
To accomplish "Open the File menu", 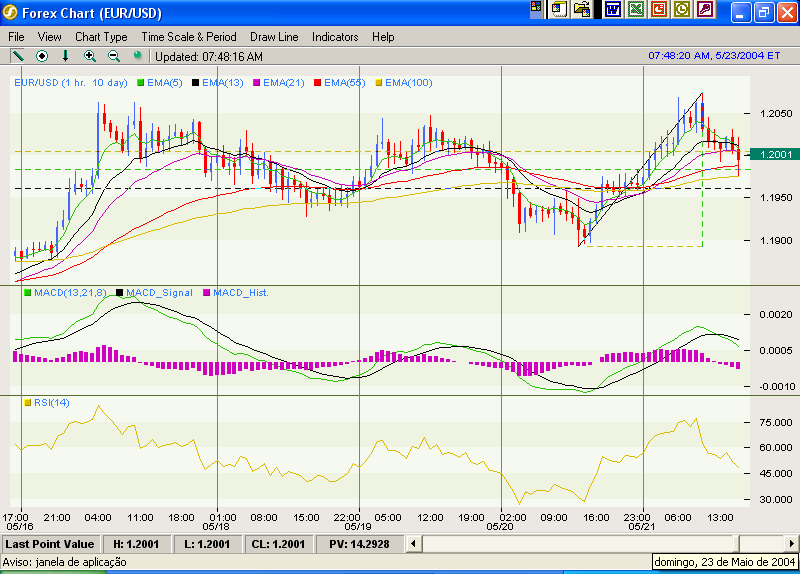I will (17, 36).
